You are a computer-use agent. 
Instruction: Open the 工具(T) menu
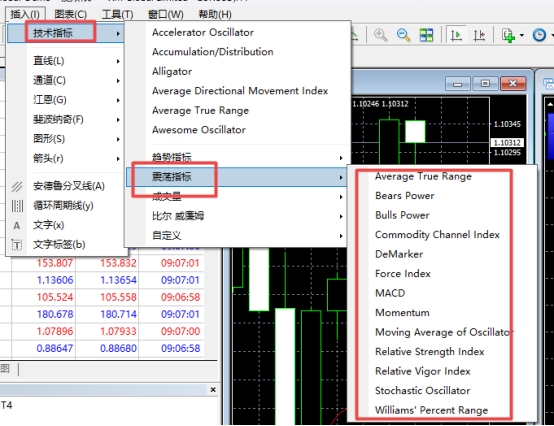(118, 14)
